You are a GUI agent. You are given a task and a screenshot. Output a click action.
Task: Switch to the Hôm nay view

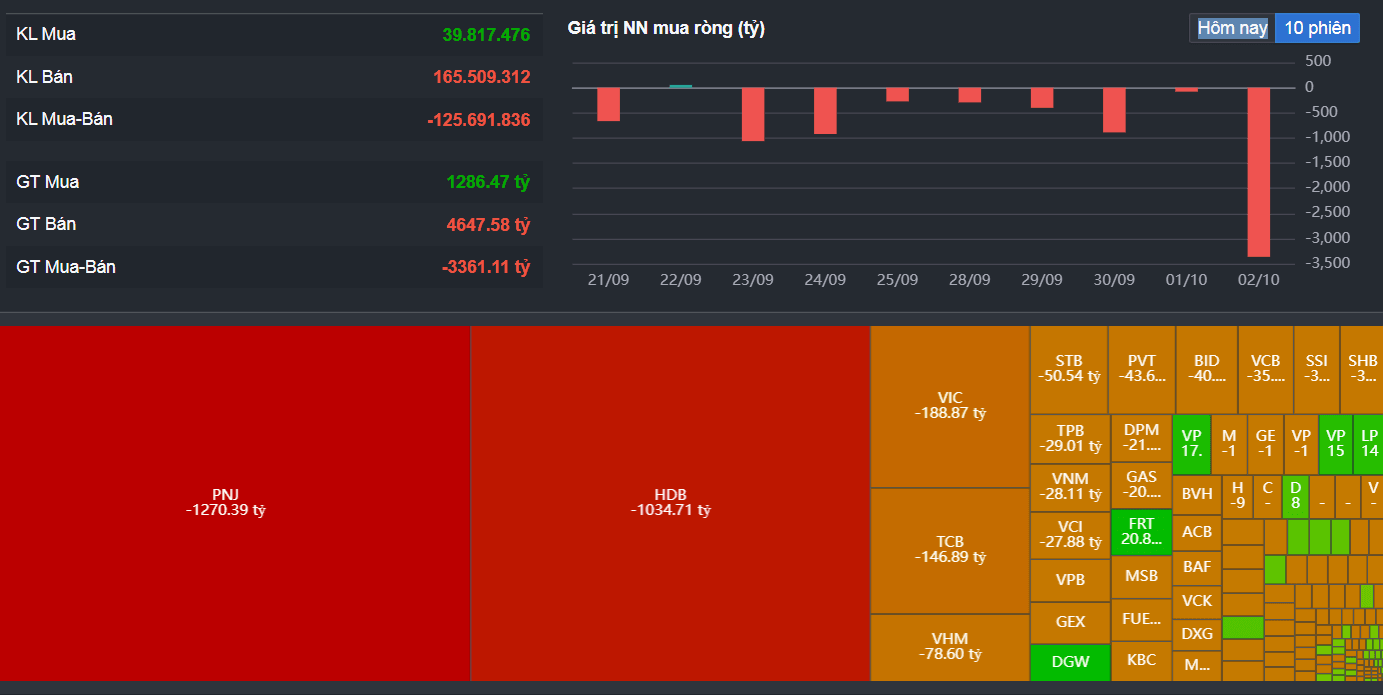pos(1232,28)
